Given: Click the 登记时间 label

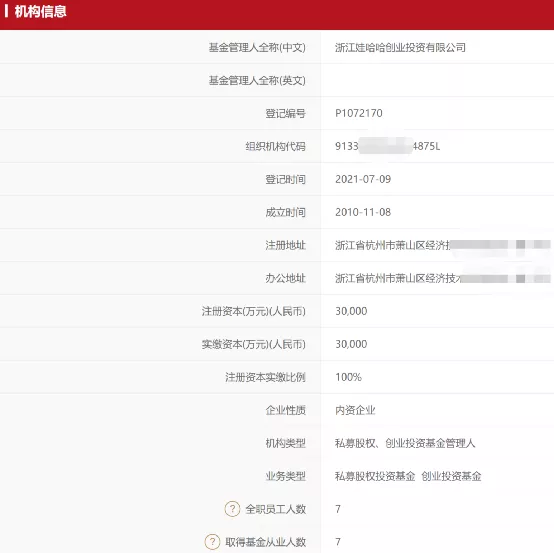Looking at the screenshot, I should 285,180.
